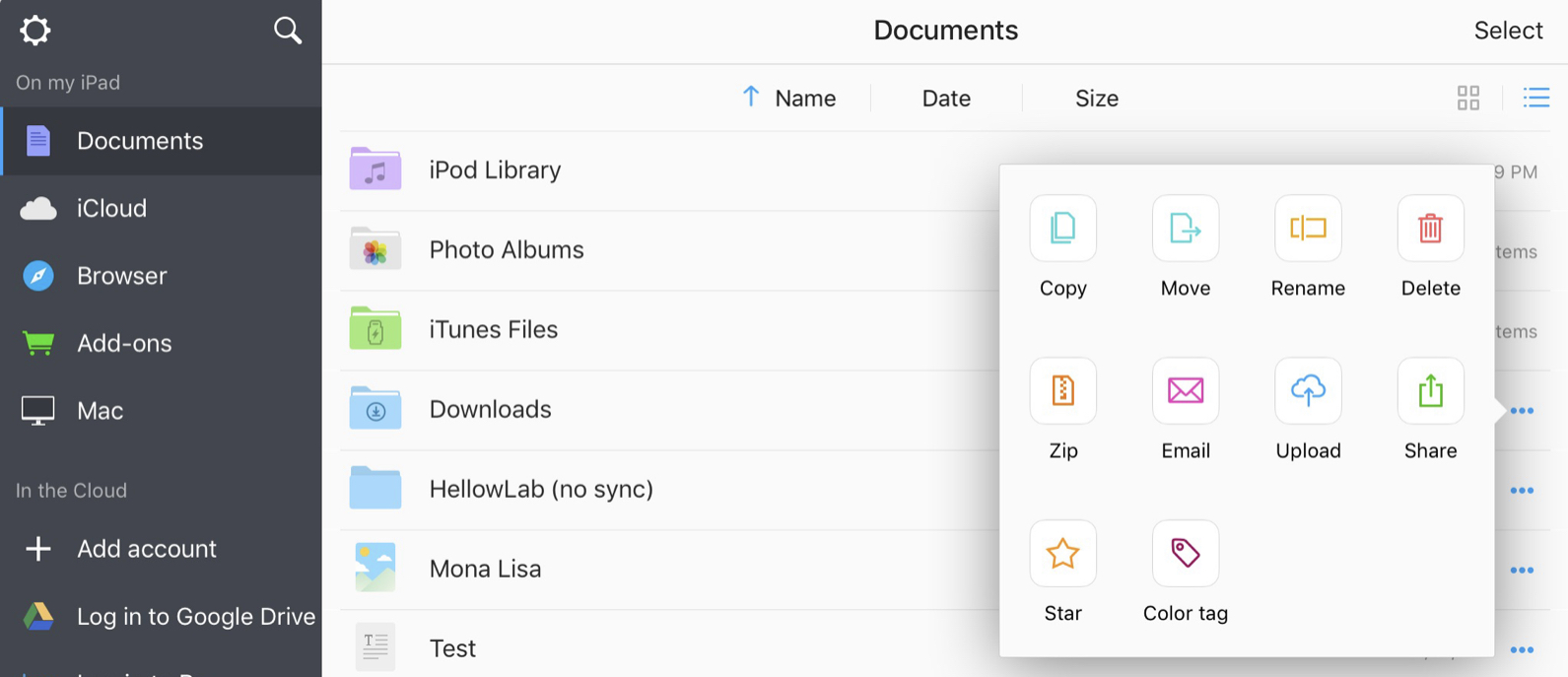
Task: Open the Share action icon
Action: click(1430, 391)
